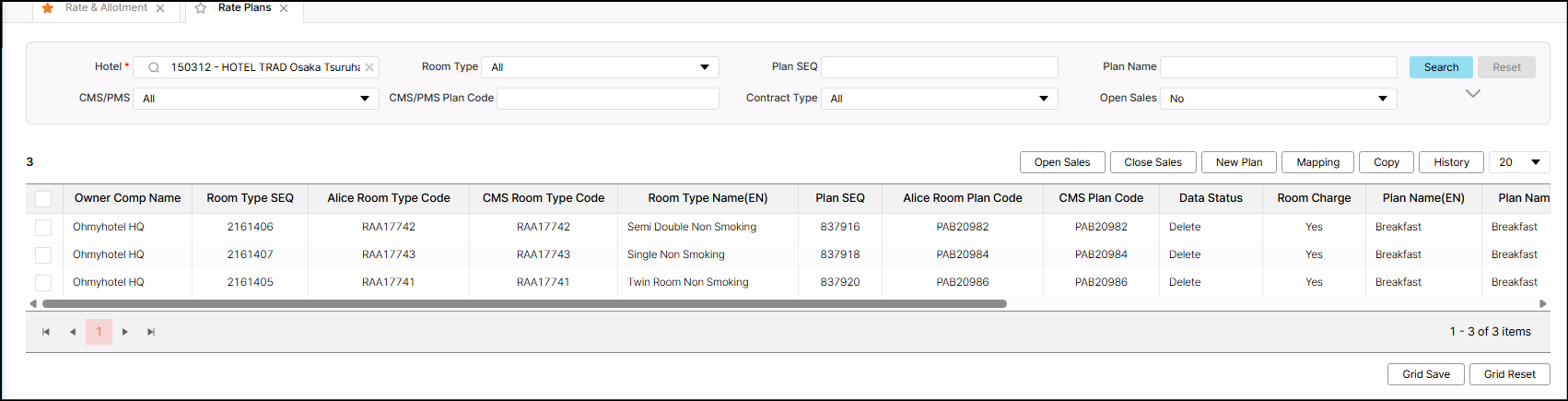
Task: Click the magnifier icon in Hotel field
Action: [x=154, y=67]
